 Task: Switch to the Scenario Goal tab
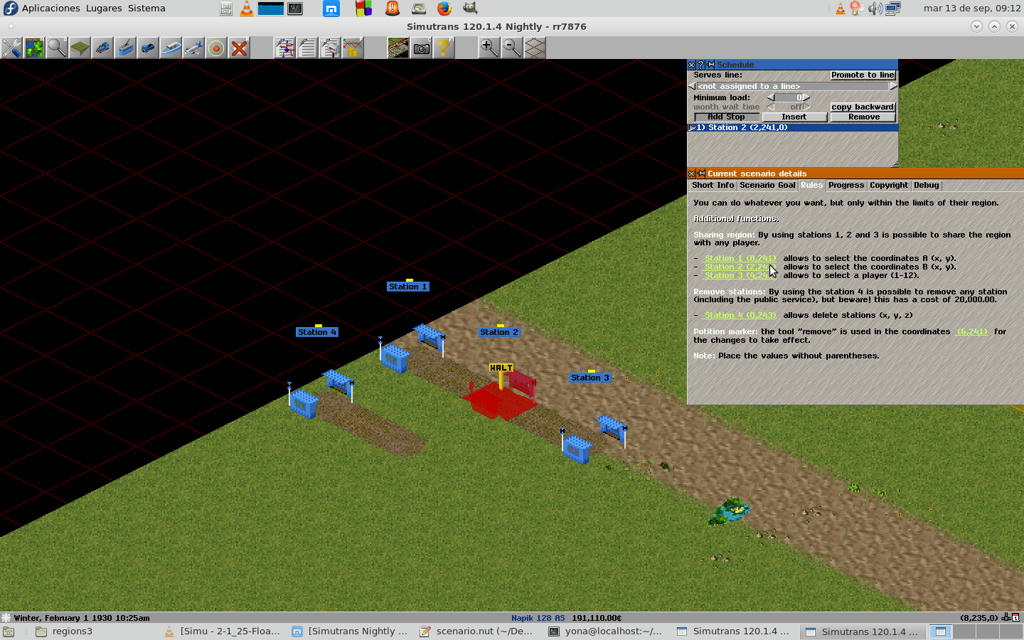pos(767,185)
